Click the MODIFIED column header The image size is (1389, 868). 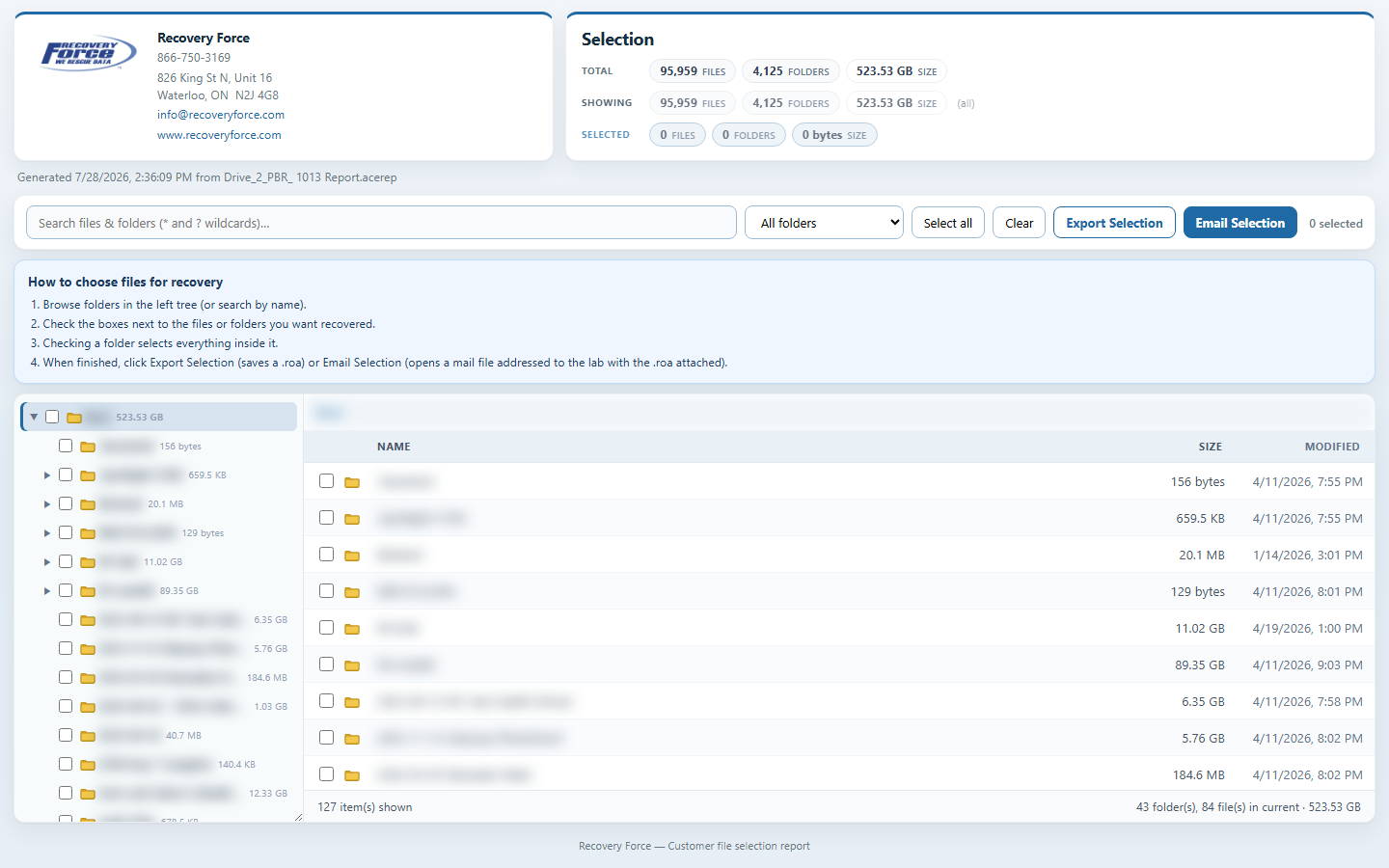click(x=1332, y=447)
